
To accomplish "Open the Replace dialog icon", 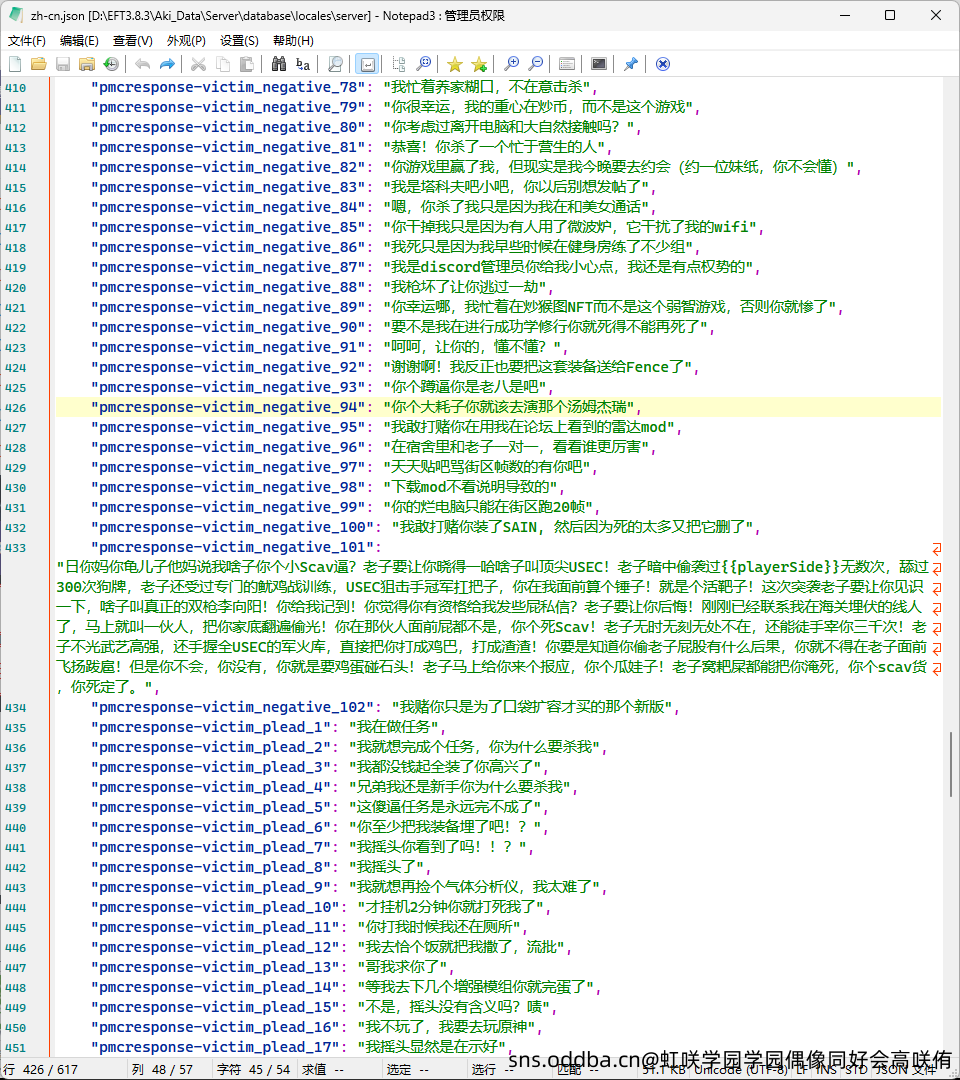I will click(301, 64).
